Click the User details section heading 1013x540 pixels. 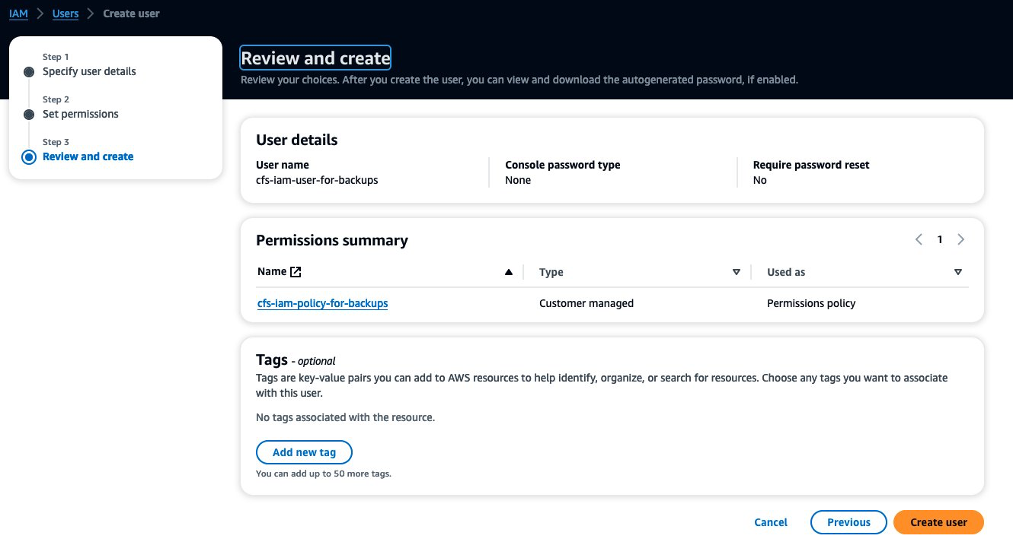[x=297, y=140]
